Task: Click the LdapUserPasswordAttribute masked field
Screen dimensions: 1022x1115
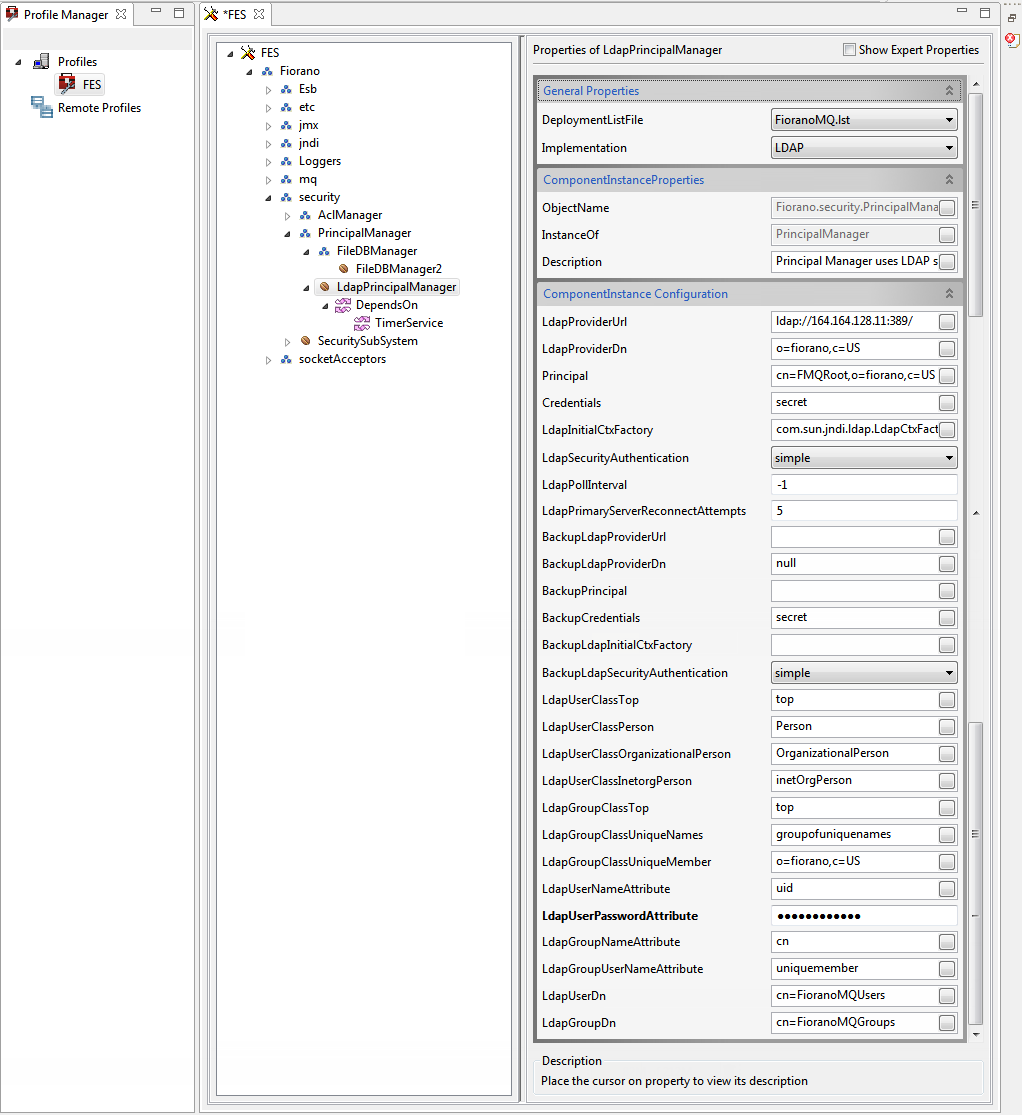Action: click(864, 916)
